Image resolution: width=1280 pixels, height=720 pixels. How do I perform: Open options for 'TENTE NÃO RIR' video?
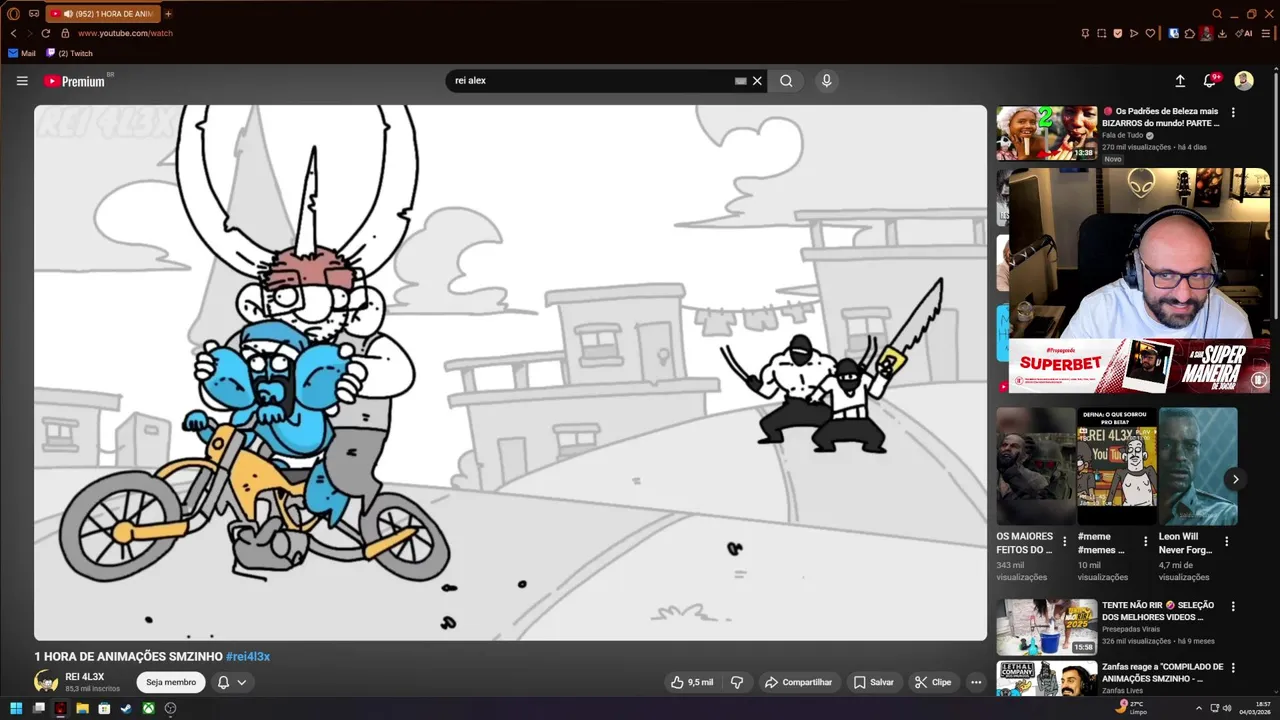[1233, 606]
